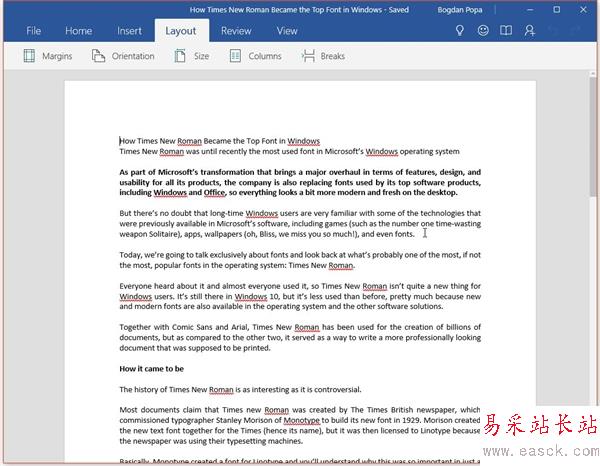This screenshot has width=600, height=466.
Task: Click the name 'Stanley Morison'
Action: [244, 420]
